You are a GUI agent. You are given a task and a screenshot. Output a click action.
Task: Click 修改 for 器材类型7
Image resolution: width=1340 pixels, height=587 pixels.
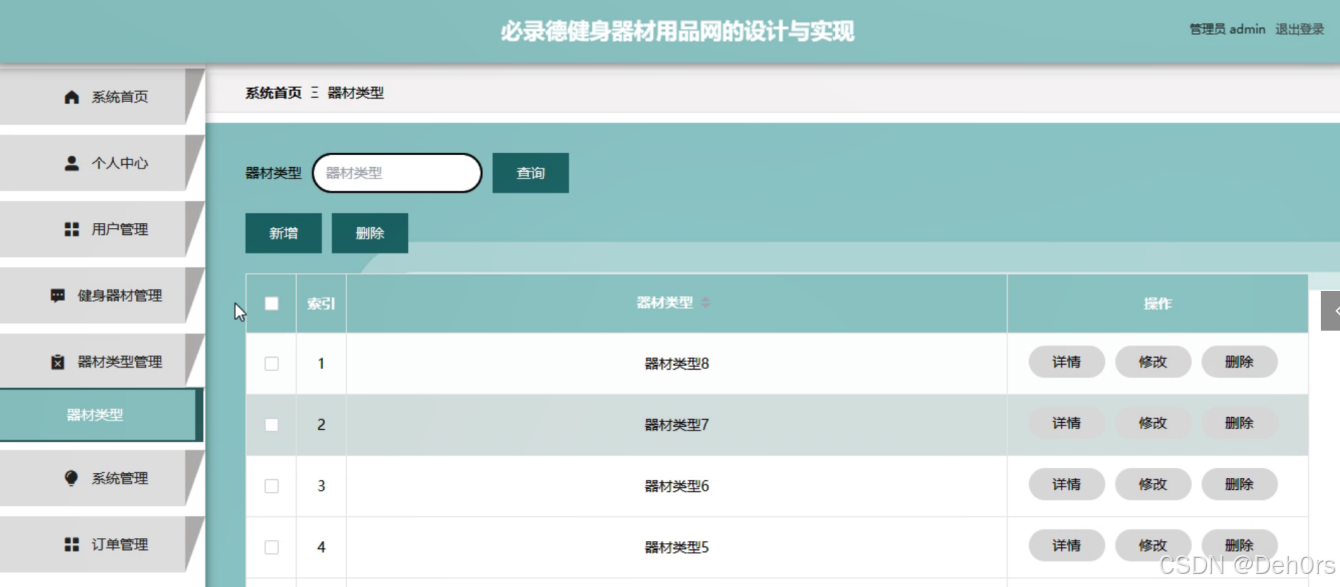pyautogui.click(x=1153, y=423)
